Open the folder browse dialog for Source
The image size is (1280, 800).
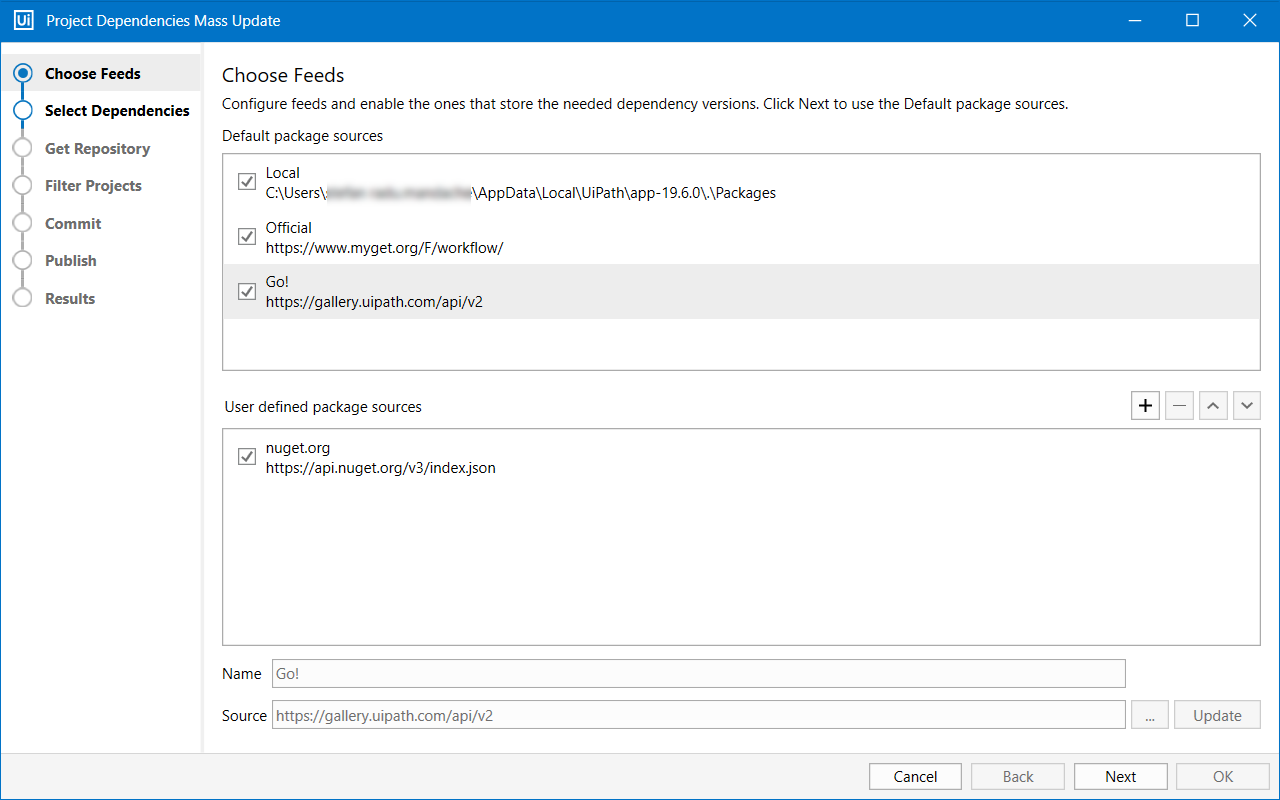[1150, 714]
